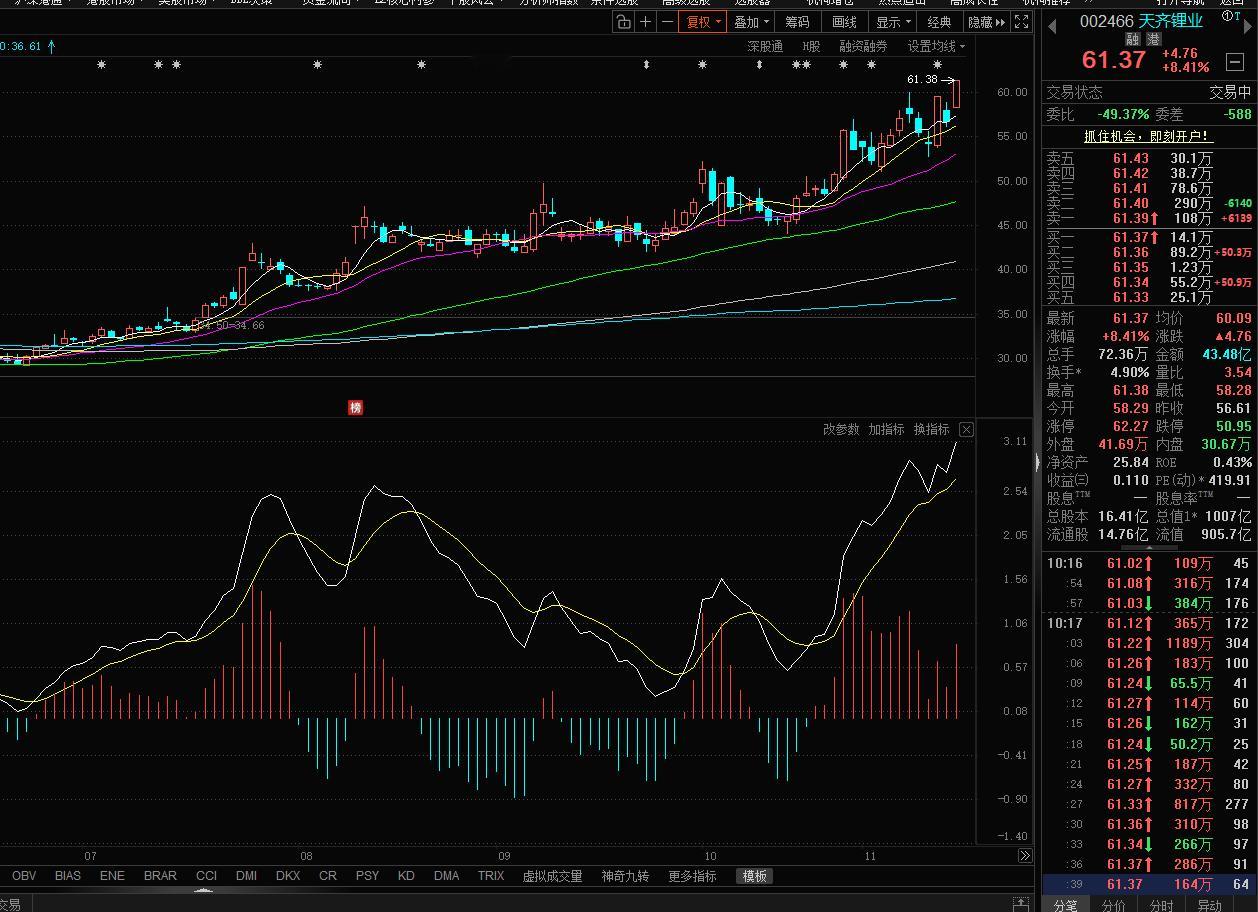Switch to 经典 classic layout
This screenshot has height=912, width=1258.
tap(939, 22)
